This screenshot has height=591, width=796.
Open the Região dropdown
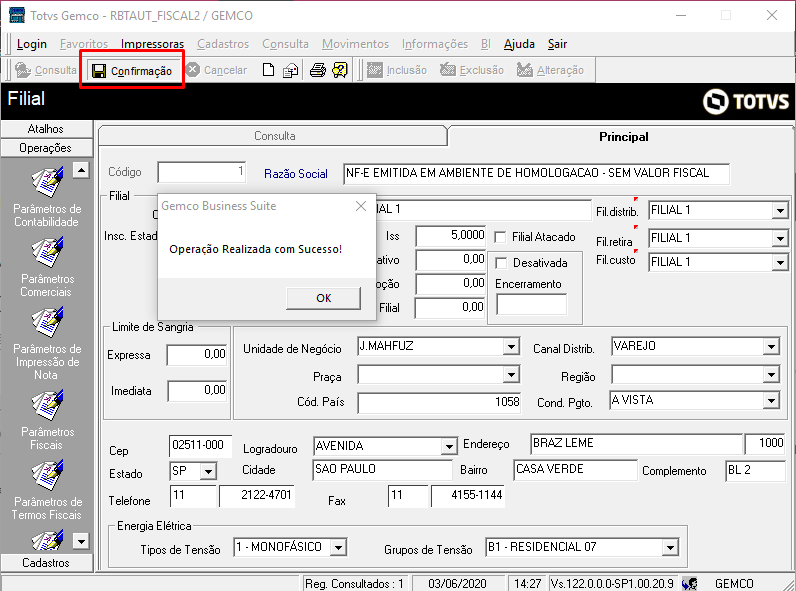click(771, 375)
